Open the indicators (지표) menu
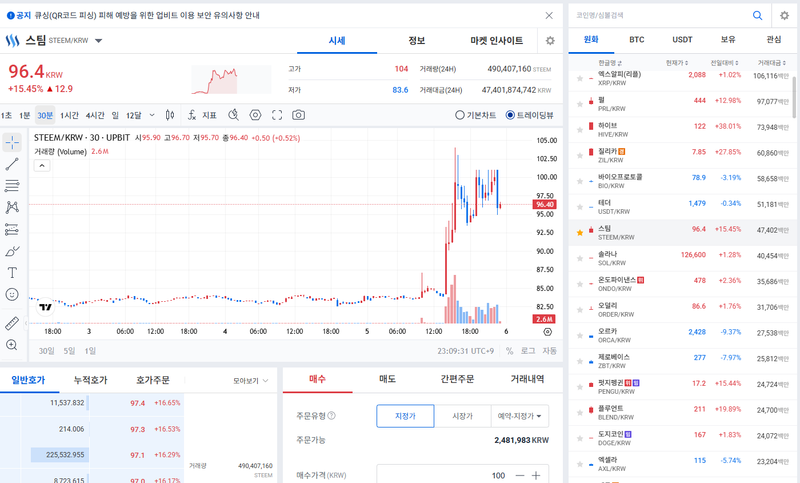The height and width of the screenshot is (483, 800). (203, 115)
